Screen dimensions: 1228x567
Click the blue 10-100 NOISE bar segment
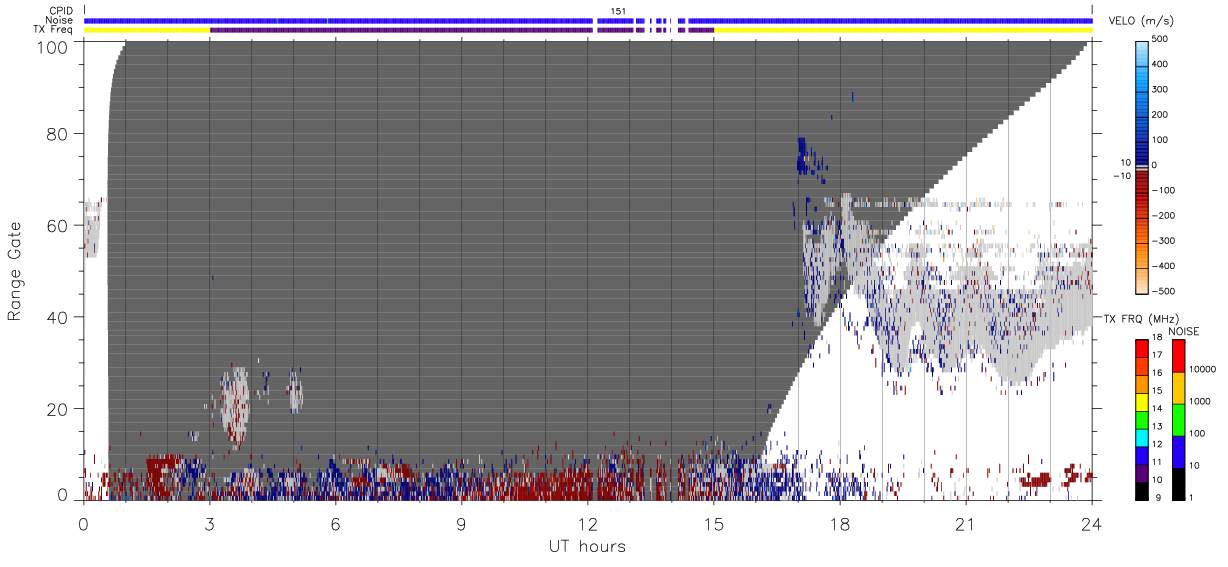pos(1178,452)
